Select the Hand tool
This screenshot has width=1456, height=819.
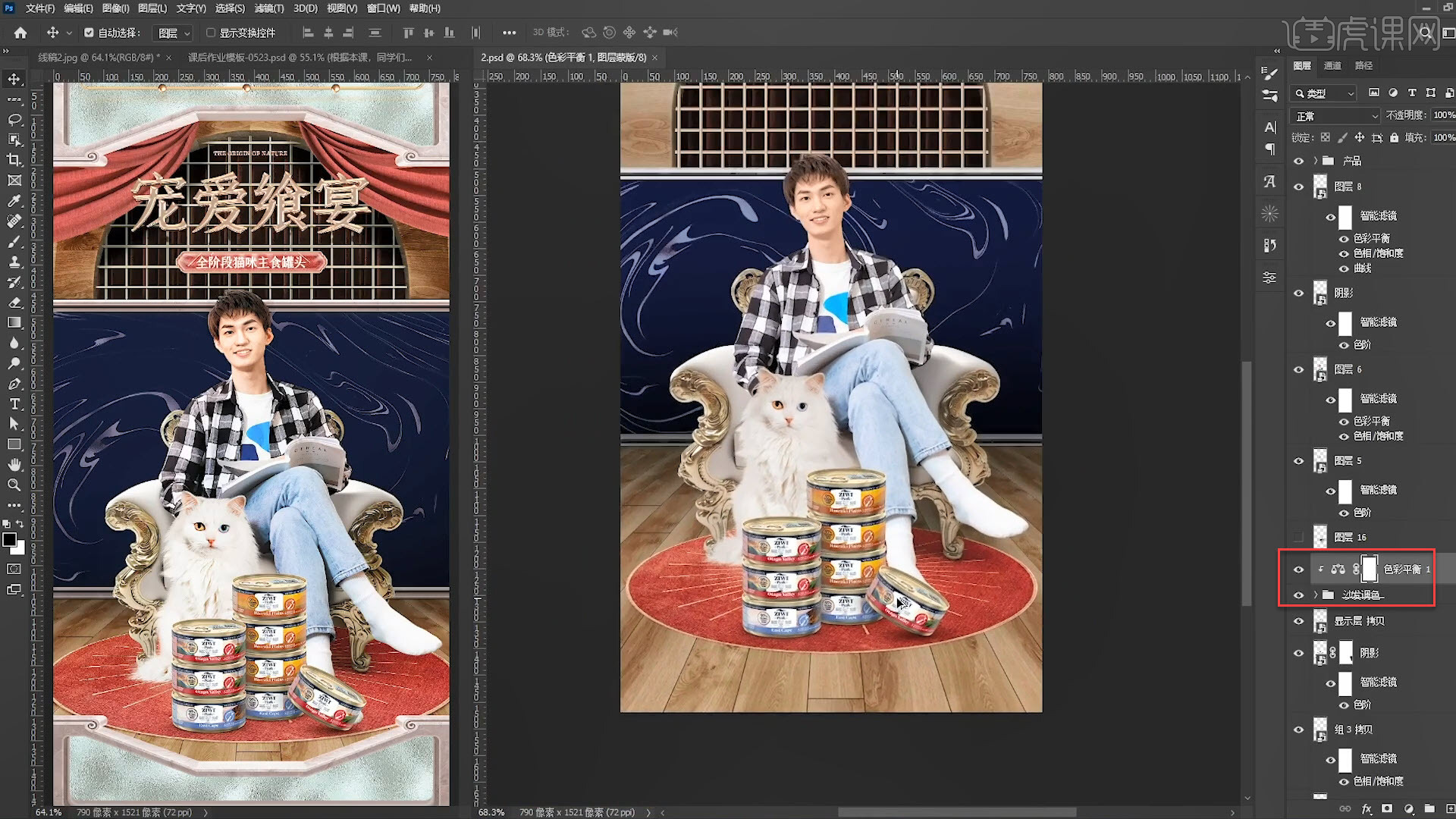click(x=14, y=464)
